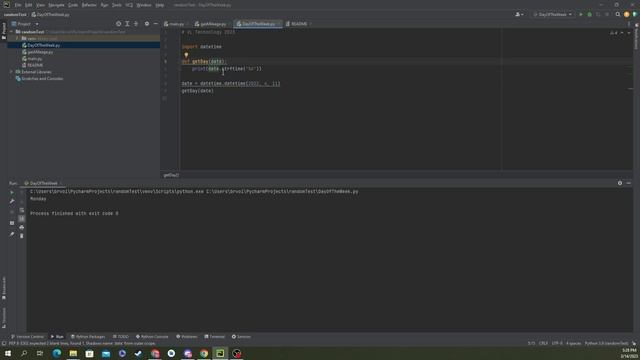Hide the Run tool window with minus
Screen dimensions: 640x360
(629, 183)
